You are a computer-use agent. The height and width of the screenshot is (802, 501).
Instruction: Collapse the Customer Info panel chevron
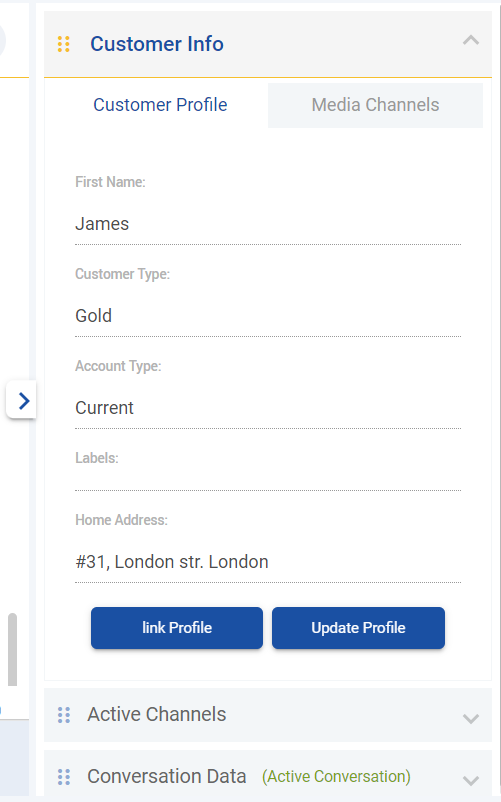pos(471,40)
